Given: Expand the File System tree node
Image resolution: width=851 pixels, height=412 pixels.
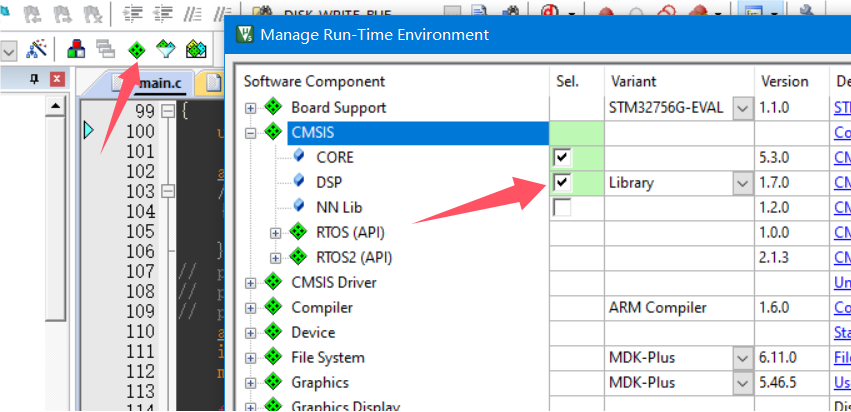Looking at the screenshot, I should pos(250,358).
